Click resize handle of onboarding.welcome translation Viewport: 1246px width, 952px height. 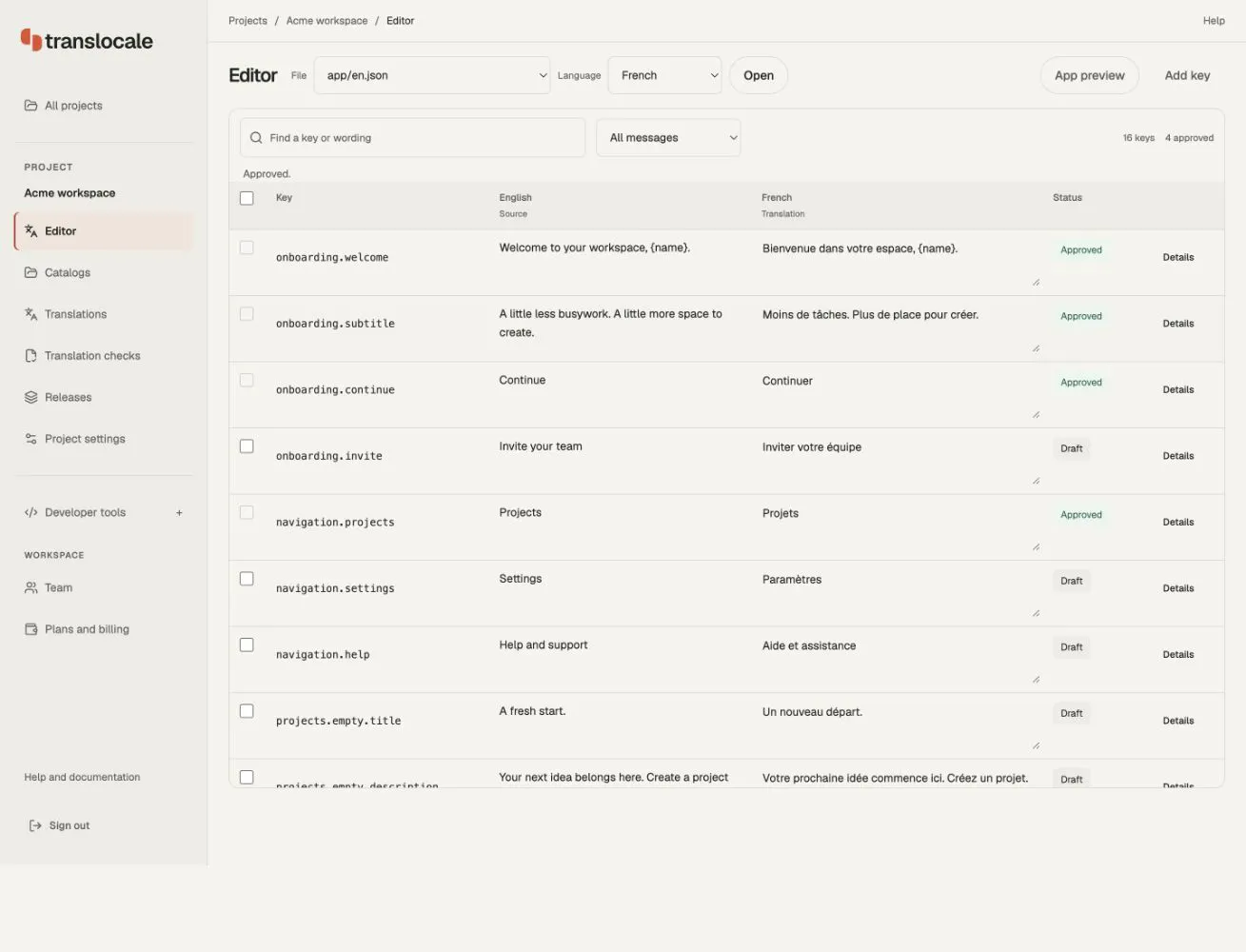pyautogui.click(x=1036, y=282)
